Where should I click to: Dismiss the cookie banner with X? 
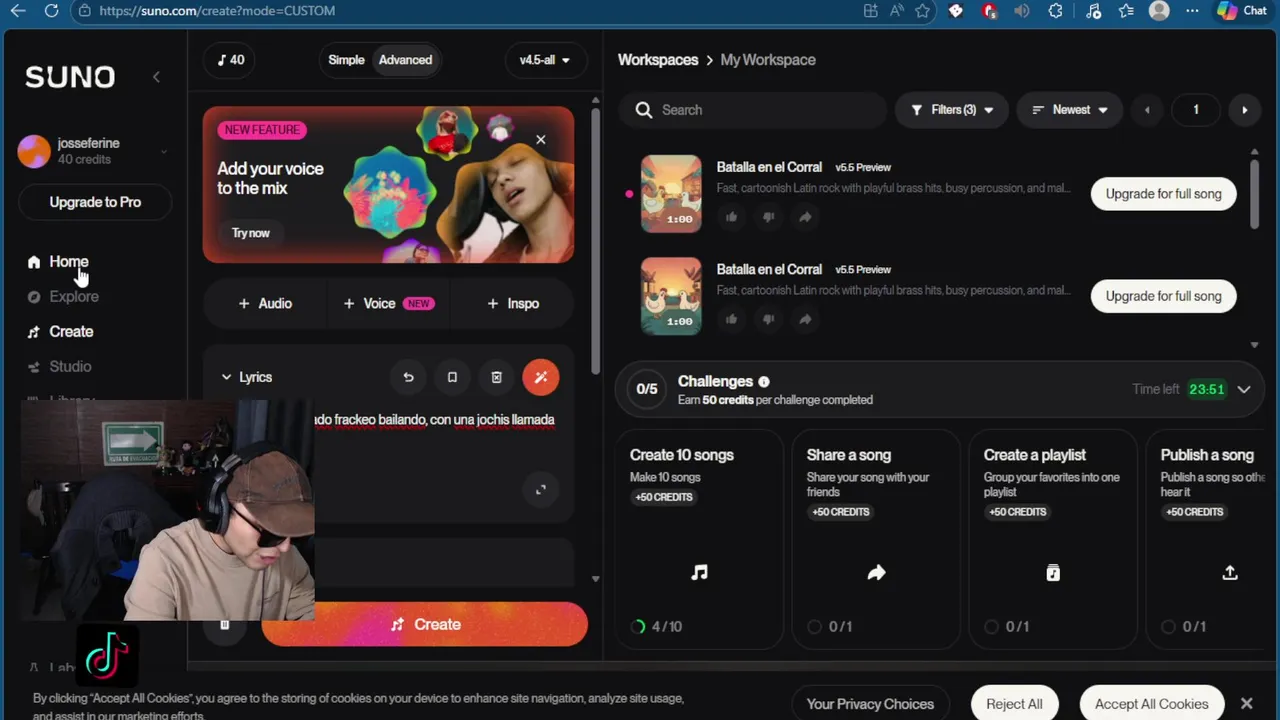[x=1246, y=704]
